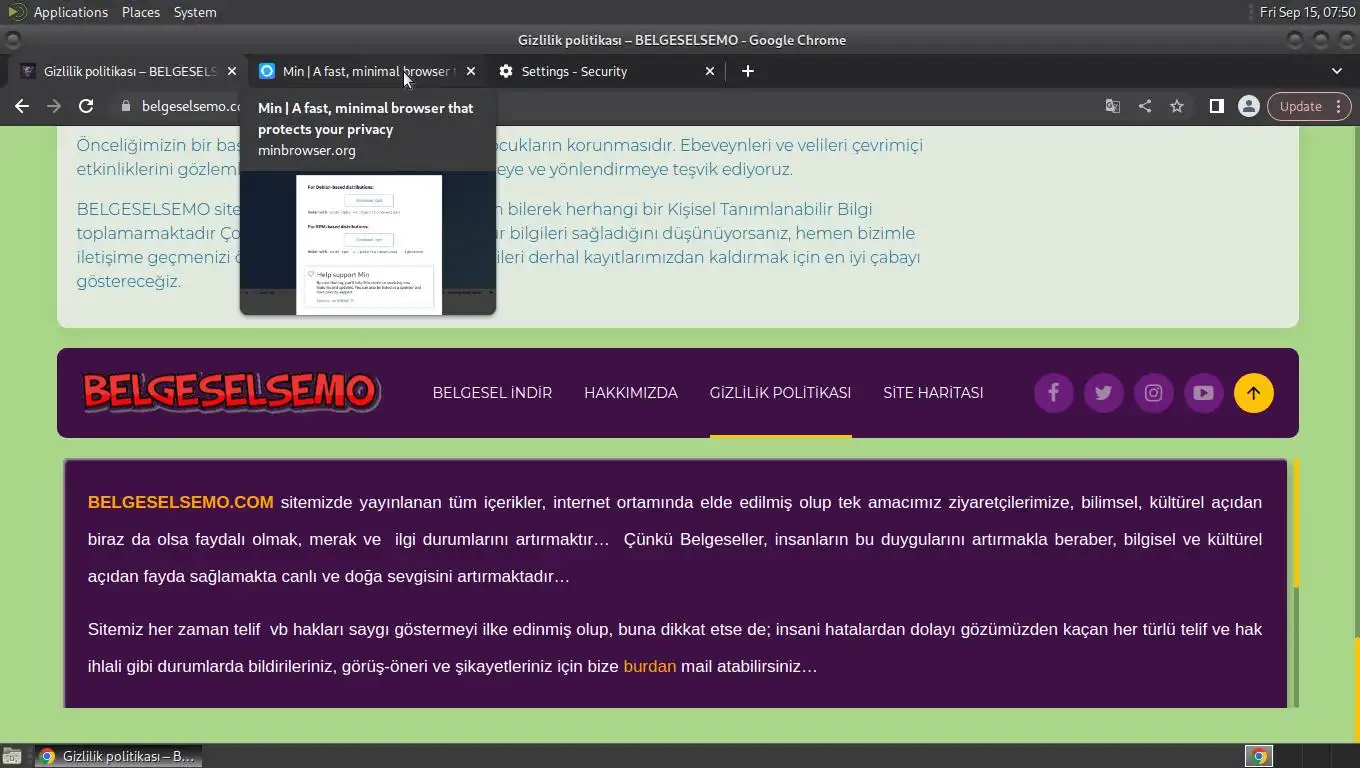
Task: Click the site lock icon in address bar
Action: pyautogui.click(x=126, y=106)
